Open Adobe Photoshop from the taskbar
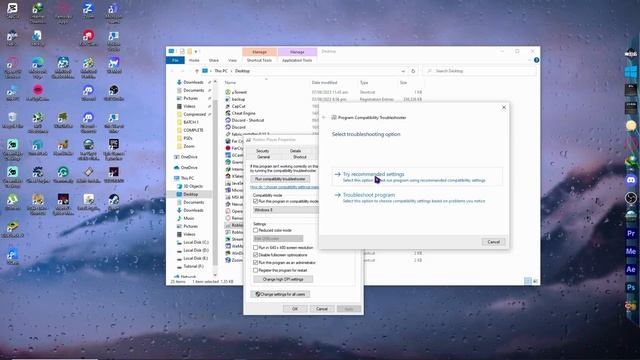640x360 pixels. (x=631, y=287)
